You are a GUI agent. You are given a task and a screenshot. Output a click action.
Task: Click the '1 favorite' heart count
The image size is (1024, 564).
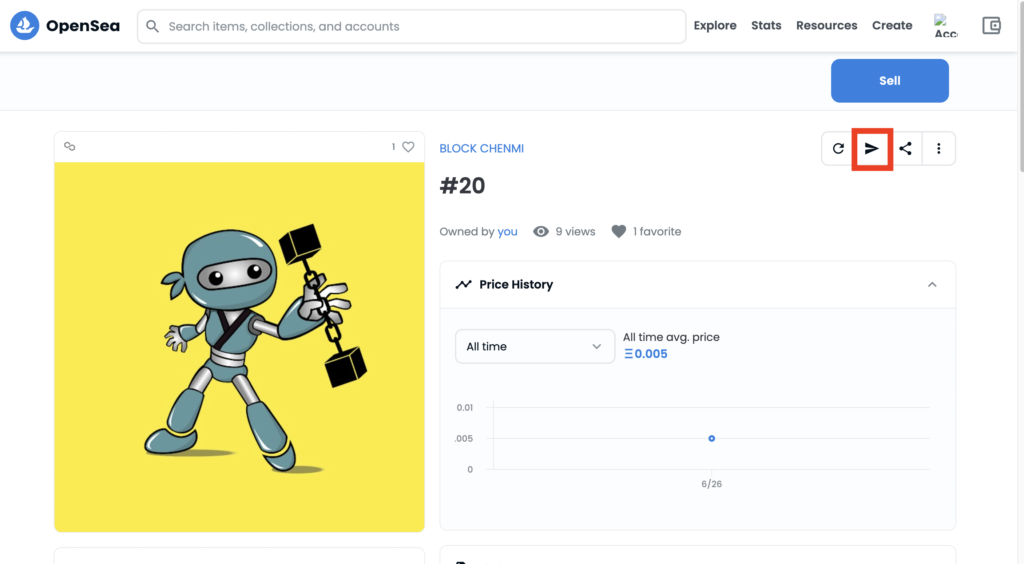647,232
